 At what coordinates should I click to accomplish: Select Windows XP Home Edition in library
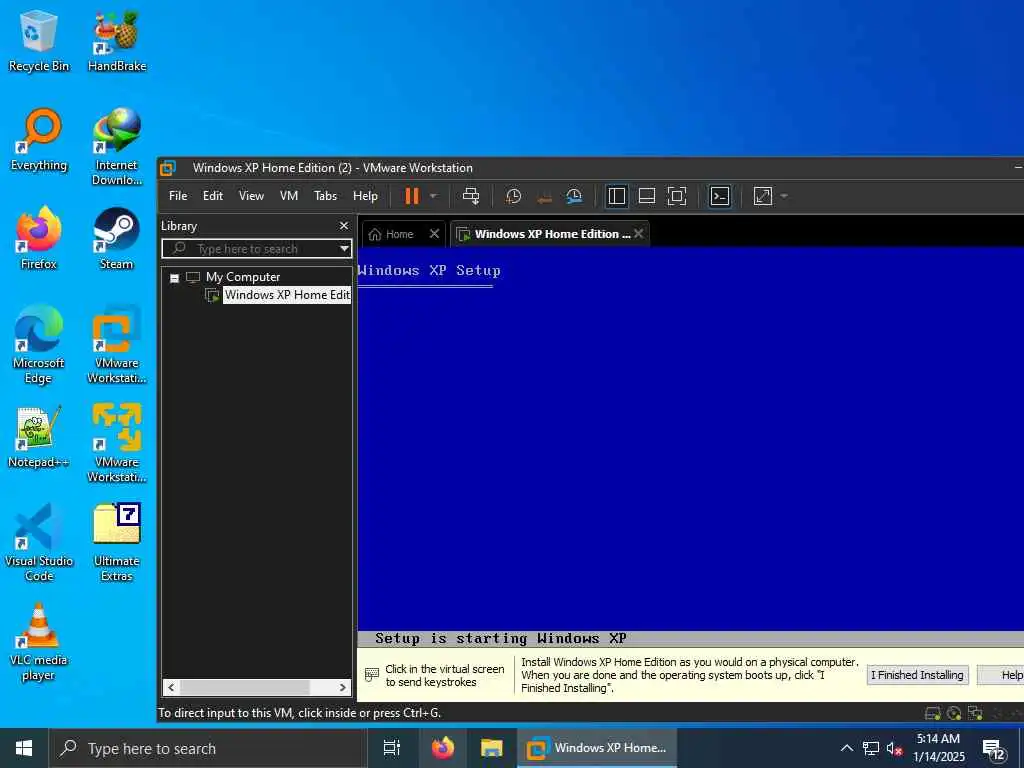coord(287,295)
